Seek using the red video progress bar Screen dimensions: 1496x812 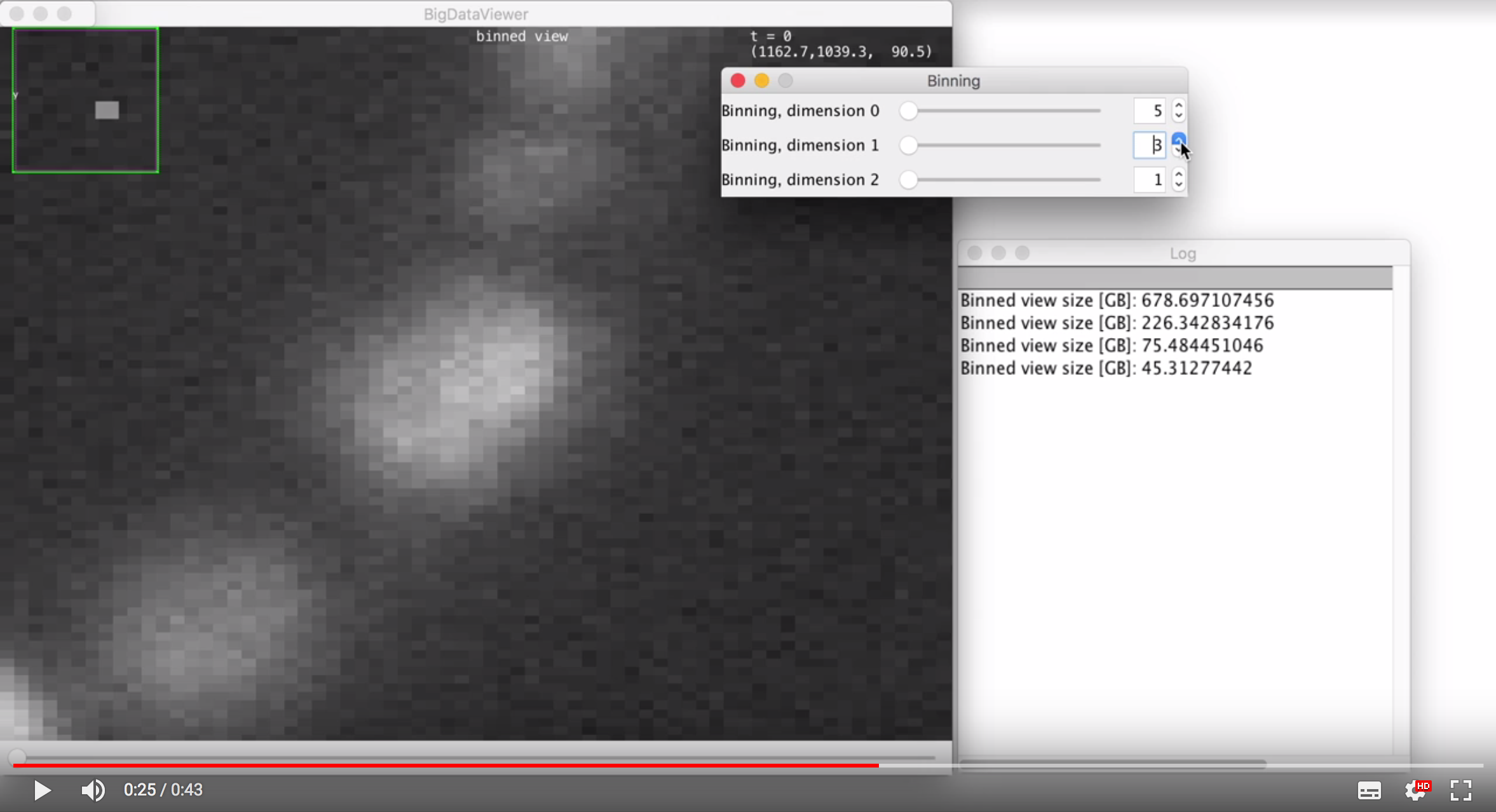(x=445, y=766)
